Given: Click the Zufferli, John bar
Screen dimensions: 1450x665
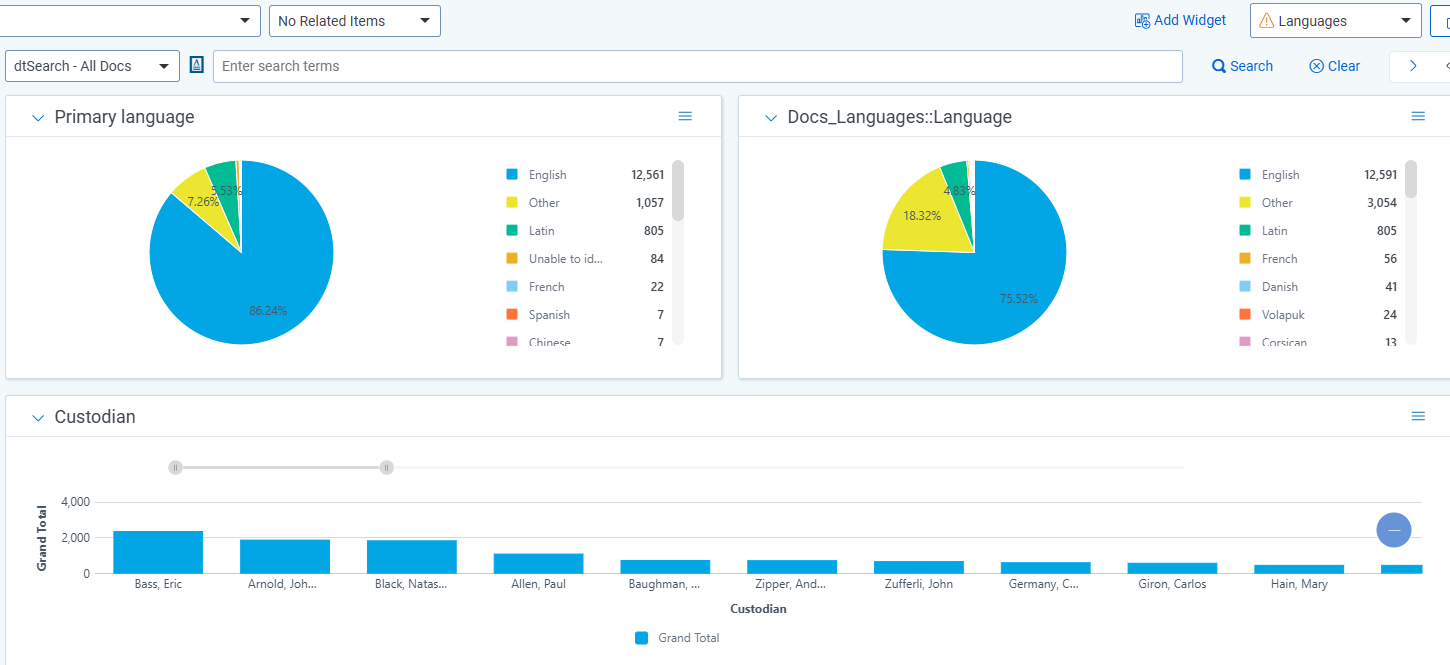Looking at the screenshot, I should coord(919,567).
